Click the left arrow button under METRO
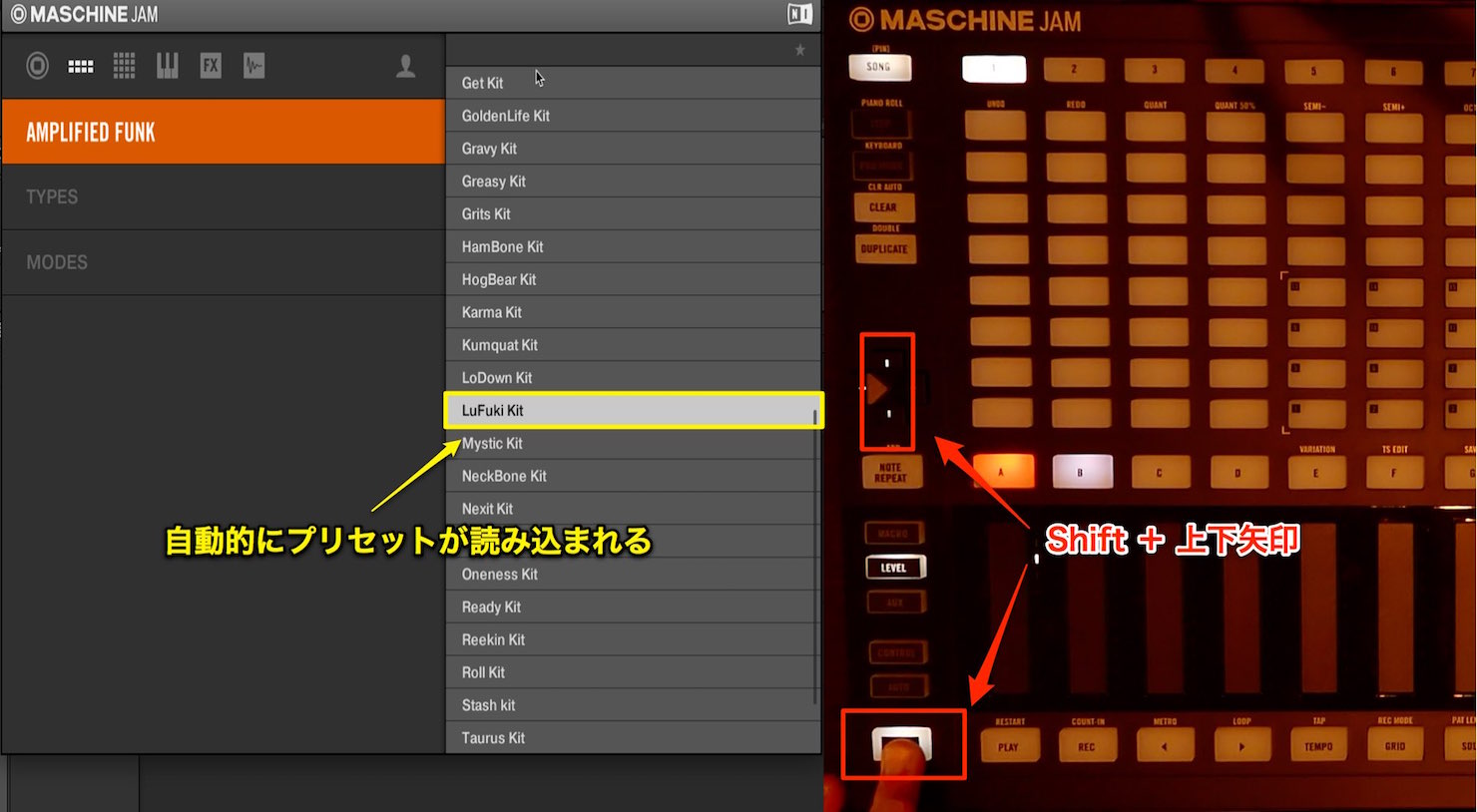This screenshot has width=1477, height=812. click(1164, 745)
